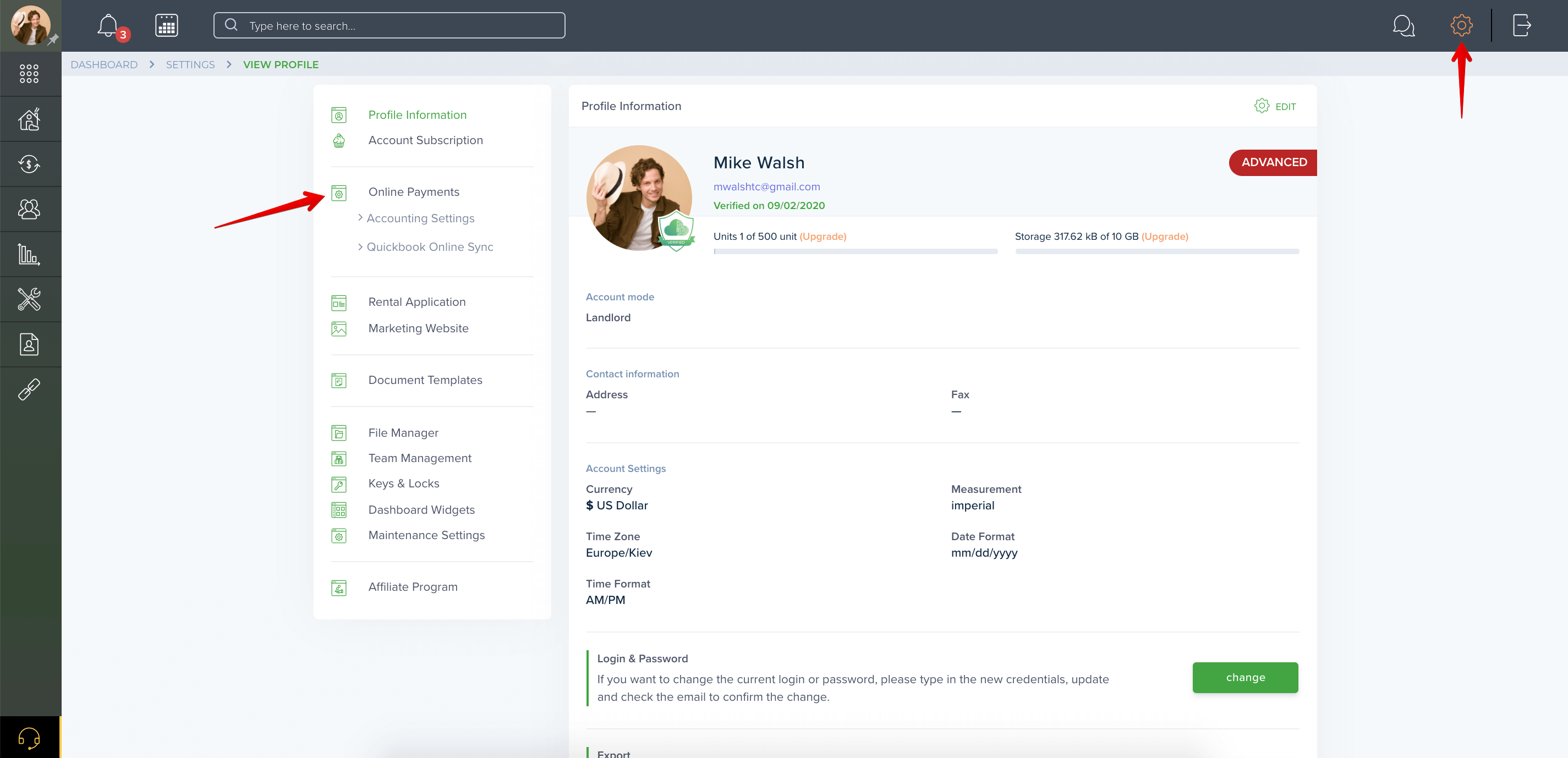Open the chat messages icon
This screenshot has width=1568, height=758.
coord(1403,25)
